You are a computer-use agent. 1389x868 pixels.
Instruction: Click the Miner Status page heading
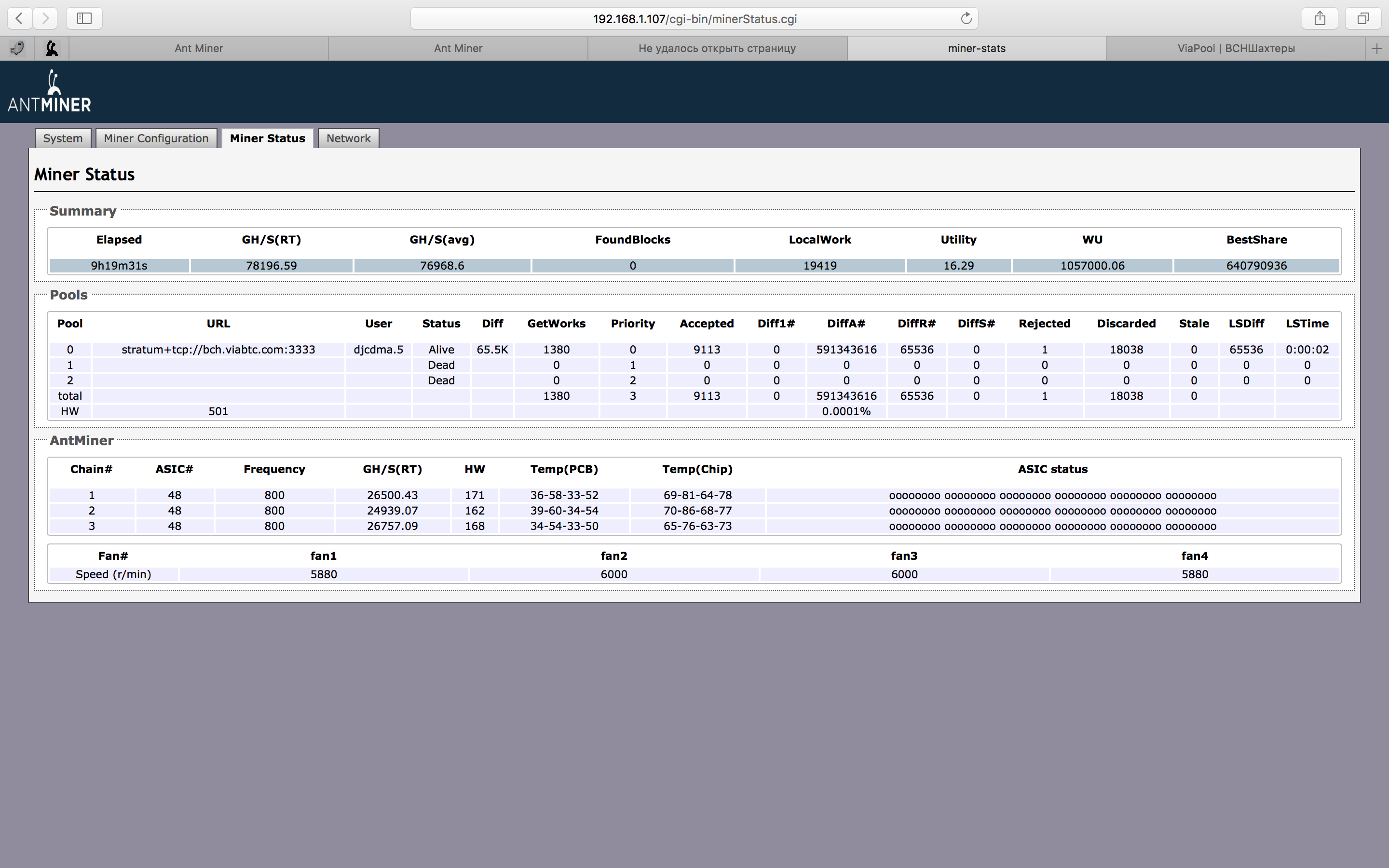pos(84,175)
